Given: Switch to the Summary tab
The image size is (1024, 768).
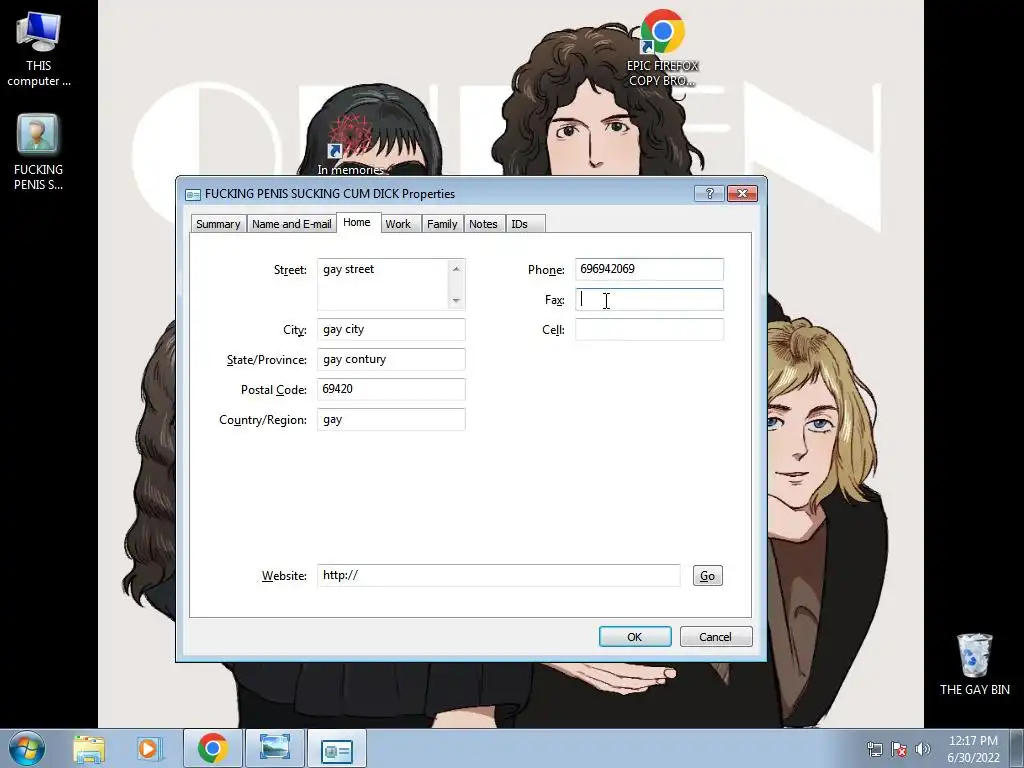Looking at the screenshot, I should (218, 224).
